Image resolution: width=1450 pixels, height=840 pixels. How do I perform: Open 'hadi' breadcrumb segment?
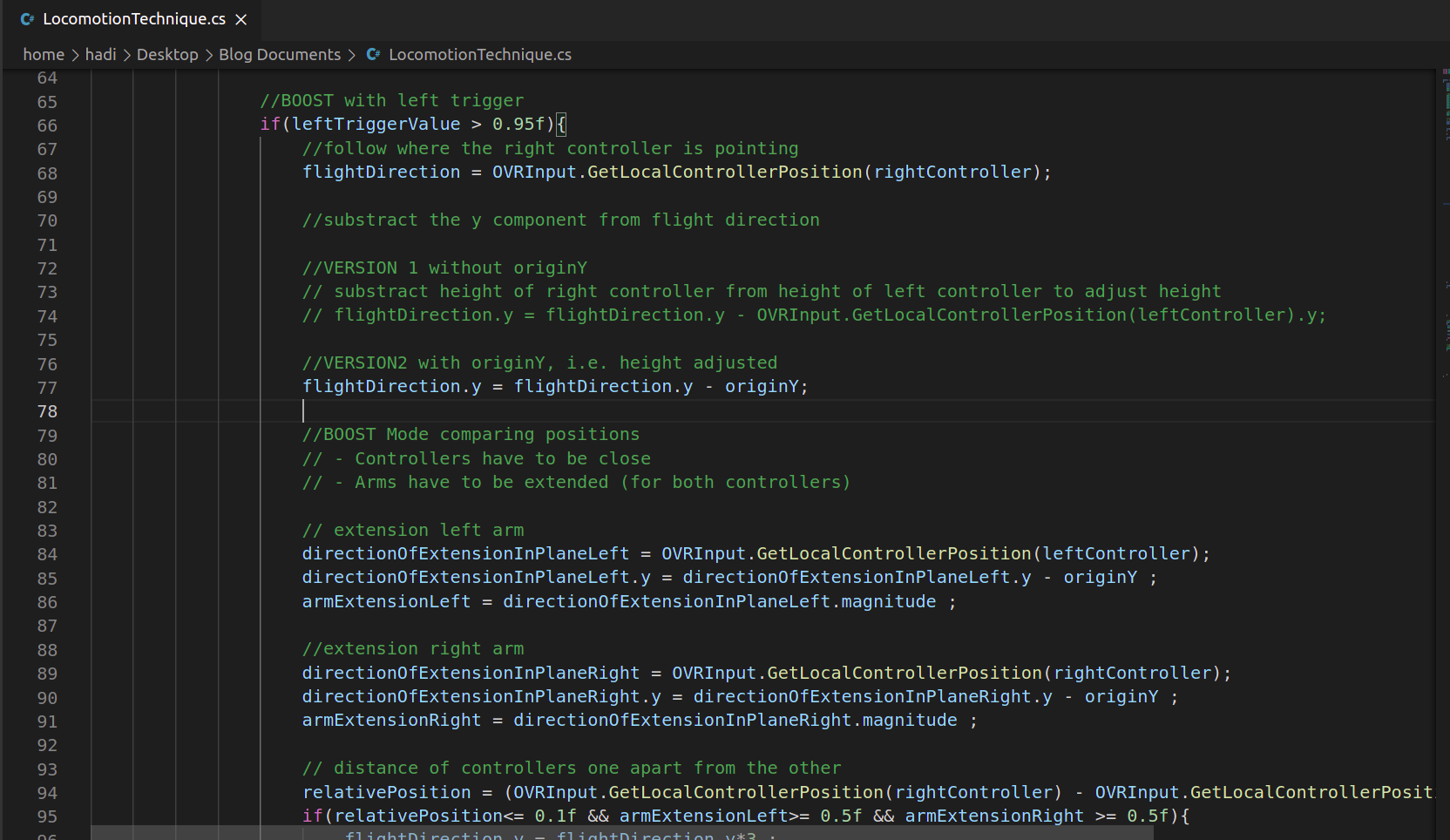[x=100, y=54]
